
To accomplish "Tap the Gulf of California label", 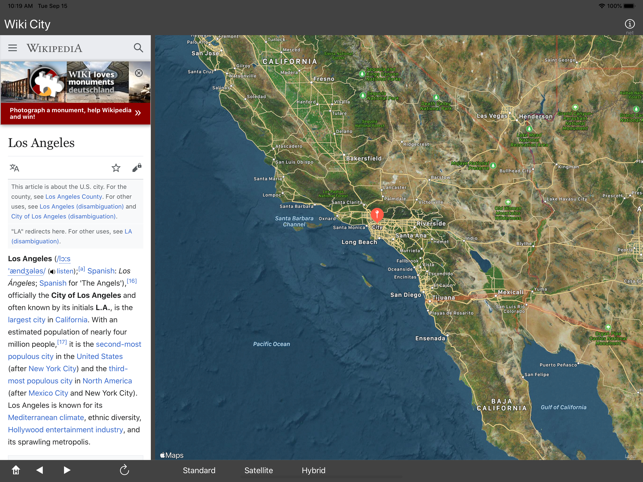I will (x=563, y=407).
